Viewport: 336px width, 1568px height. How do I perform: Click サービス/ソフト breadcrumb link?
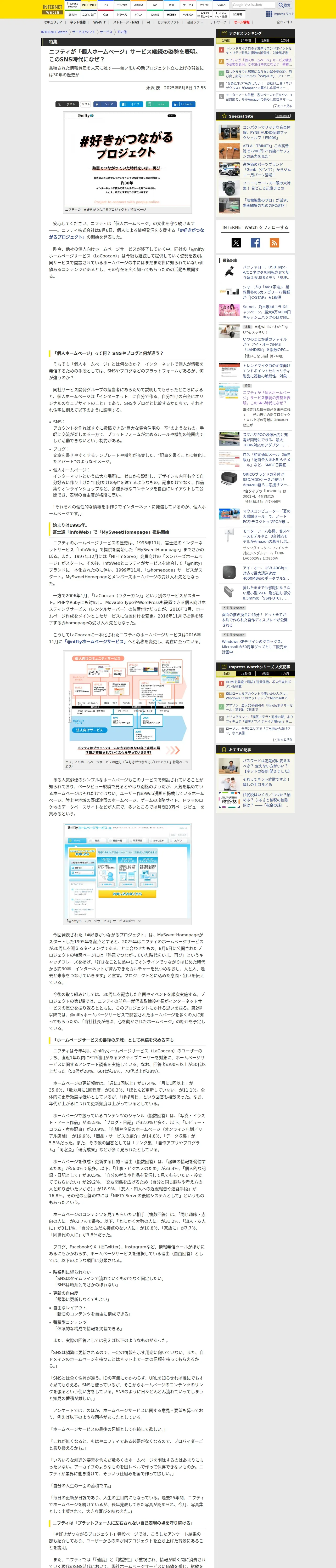pyautogui.click(x=83, y=32)
